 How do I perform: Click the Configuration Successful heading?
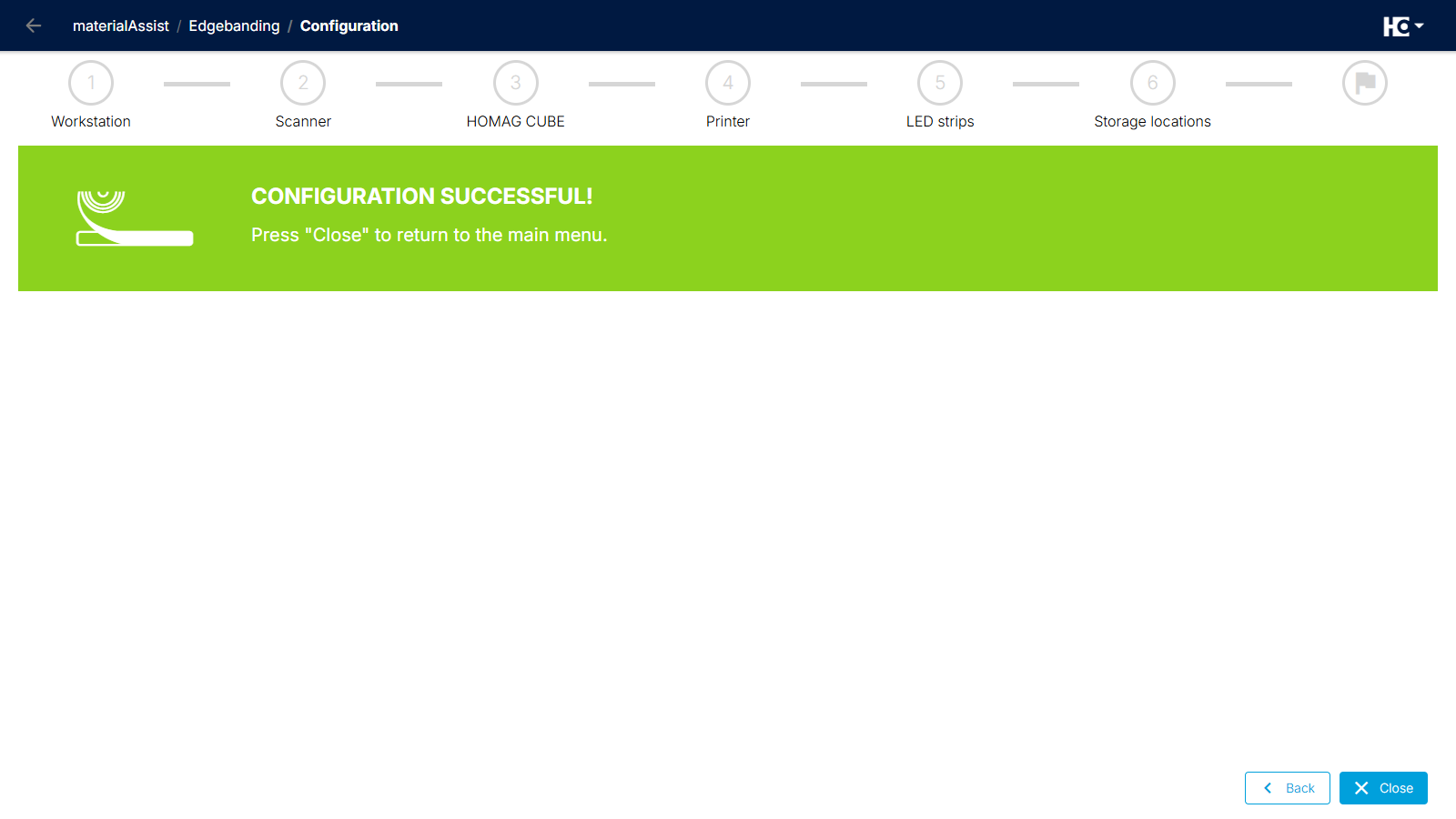pyautogui.click(x=422, y=196)
